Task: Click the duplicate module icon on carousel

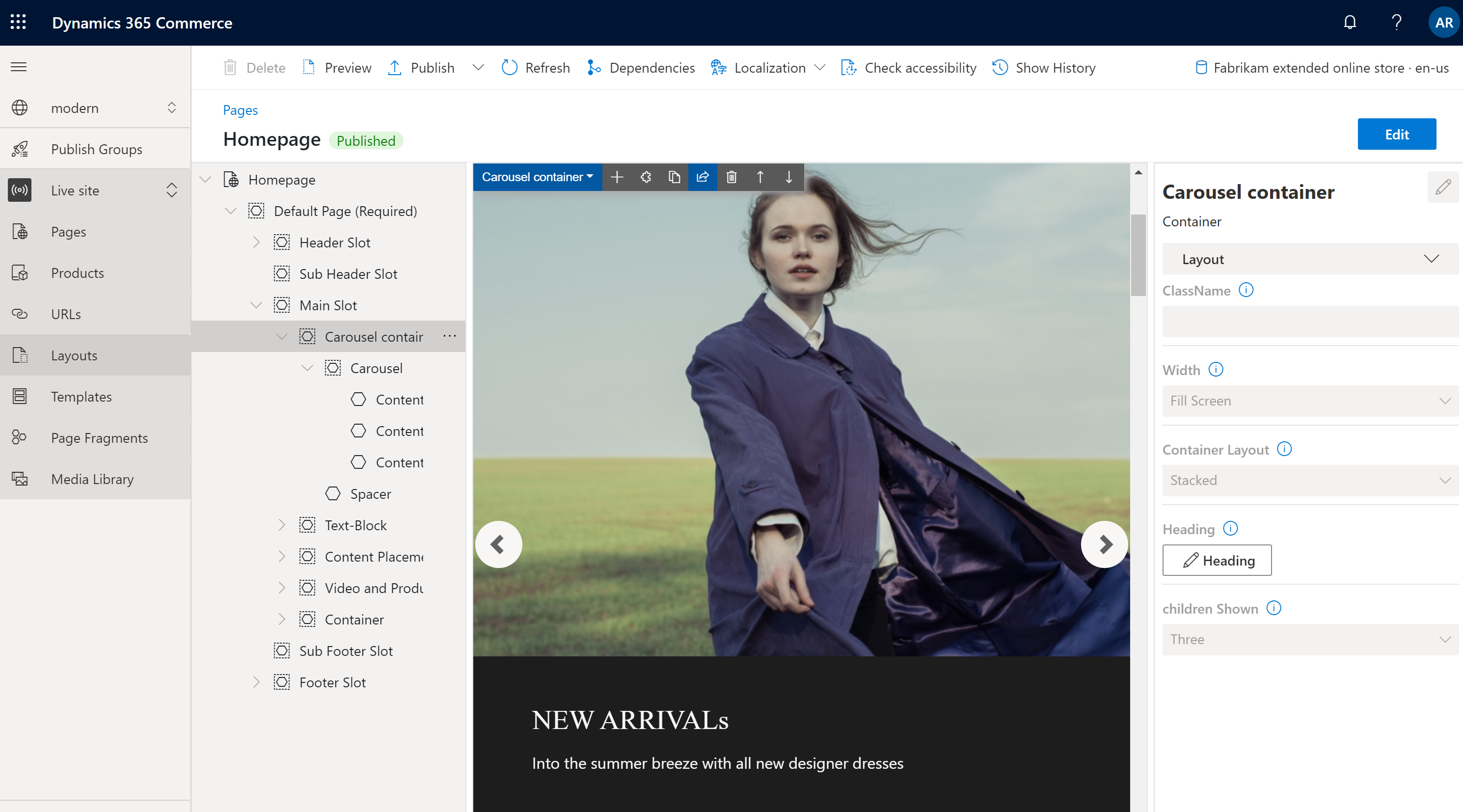Action: pyautogui.click(x=675, y=177)
